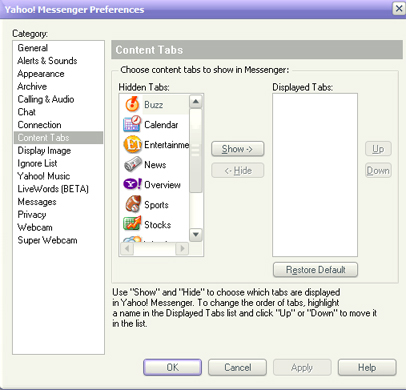Click Hidden Tabs scroll up arrow
Screen dimensions: 406x390
click(196, 101)
